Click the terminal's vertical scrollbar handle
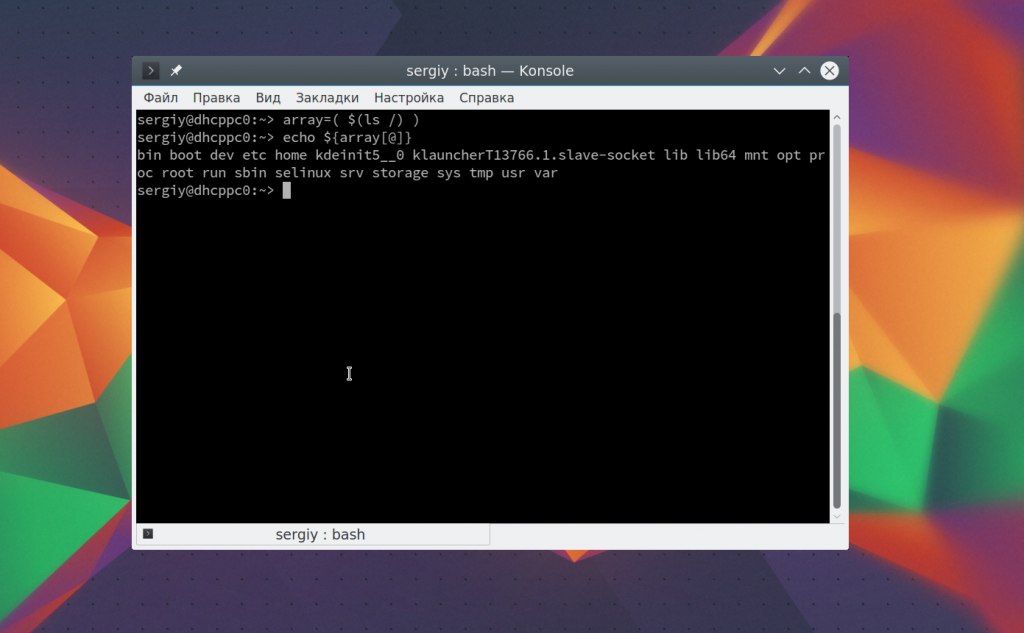This screenshot has height=633, width=1024. (838, 410)
